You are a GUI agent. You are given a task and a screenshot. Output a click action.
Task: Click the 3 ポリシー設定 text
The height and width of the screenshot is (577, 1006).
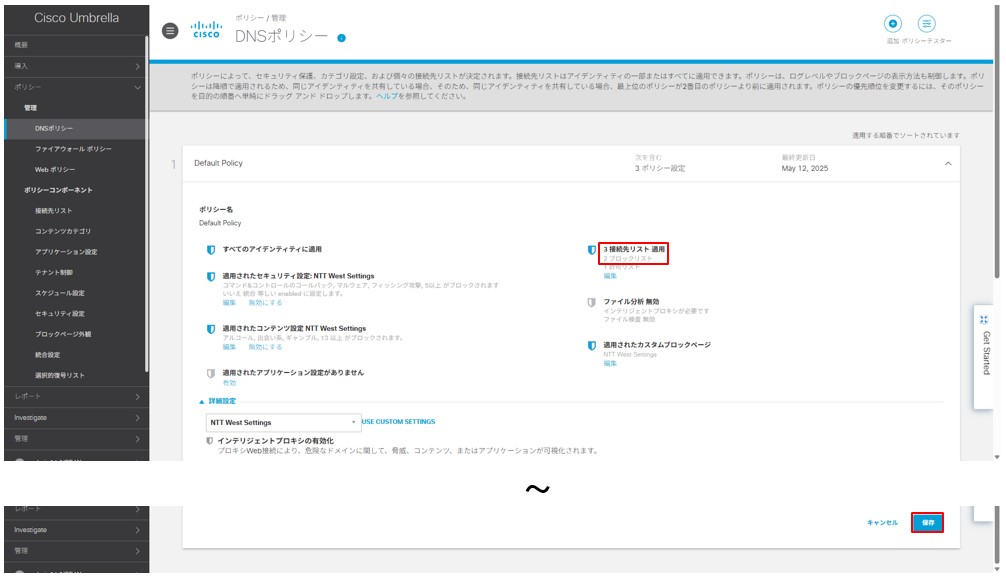(660, 168)
